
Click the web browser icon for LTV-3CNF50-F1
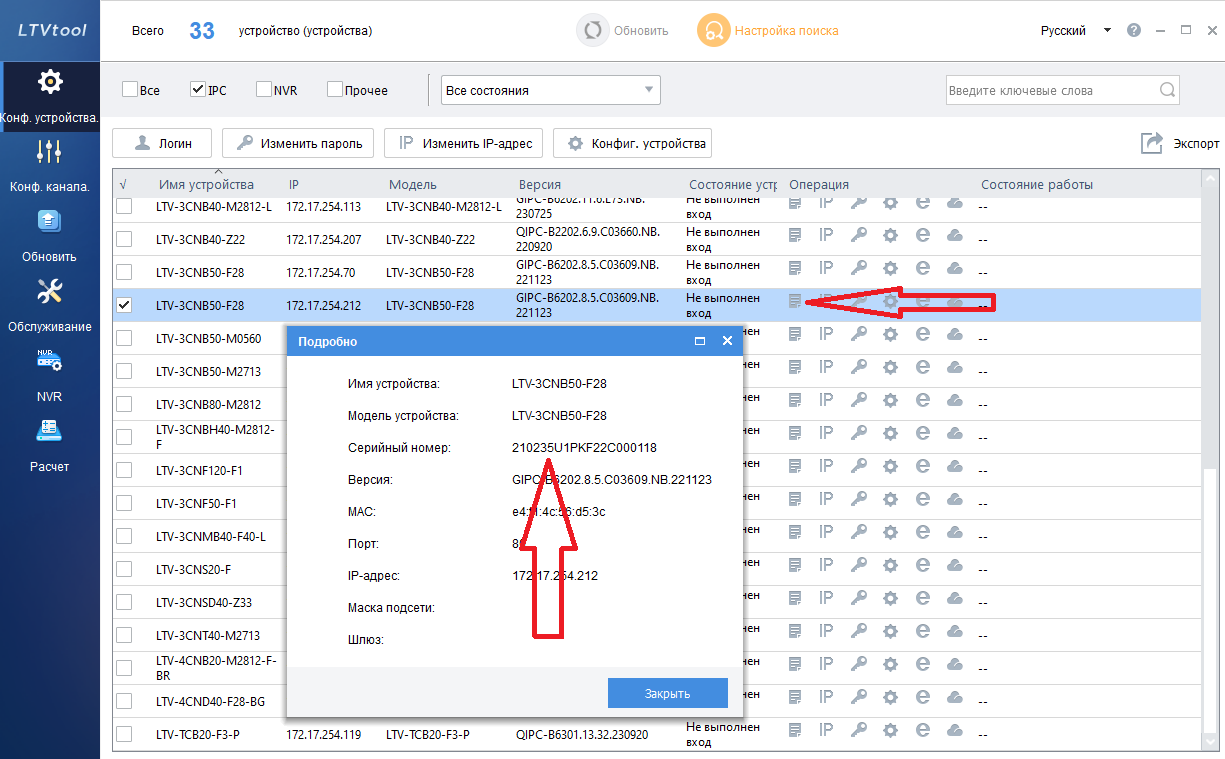click(923, 500)
